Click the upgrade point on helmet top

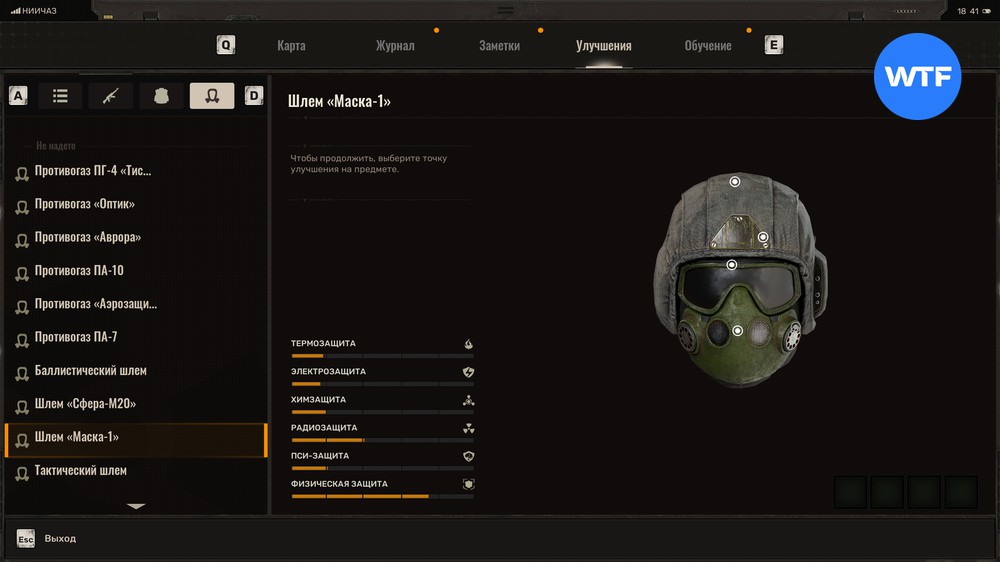click(735, 182)
